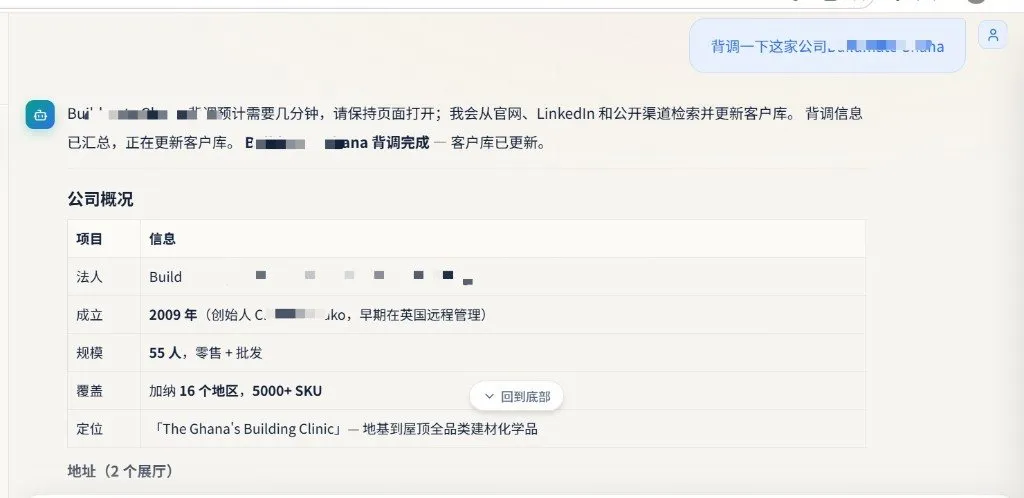Click the chevron in the 回到底部 button
Screen dimensions: 1024x498
coord(489,396)
